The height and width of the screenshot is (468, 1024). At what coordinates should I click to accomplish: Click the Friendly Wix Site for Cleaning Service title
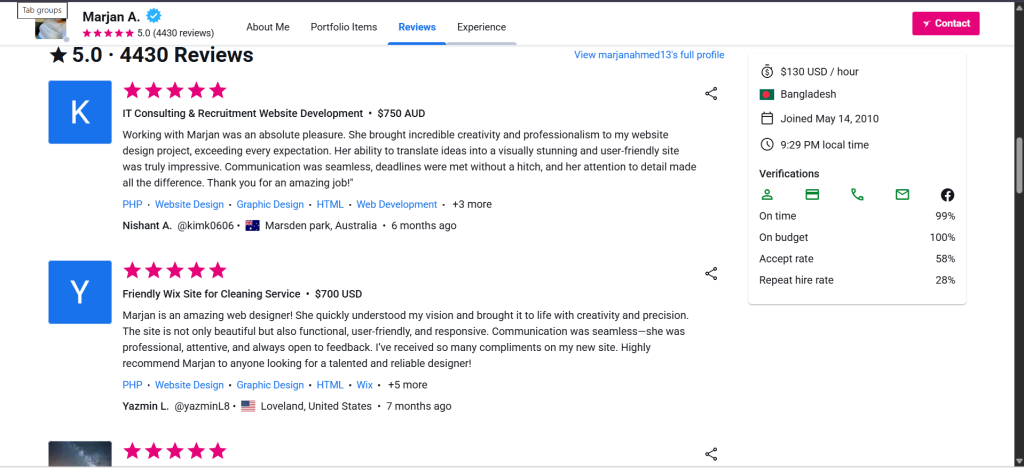[x=212, y=294]
